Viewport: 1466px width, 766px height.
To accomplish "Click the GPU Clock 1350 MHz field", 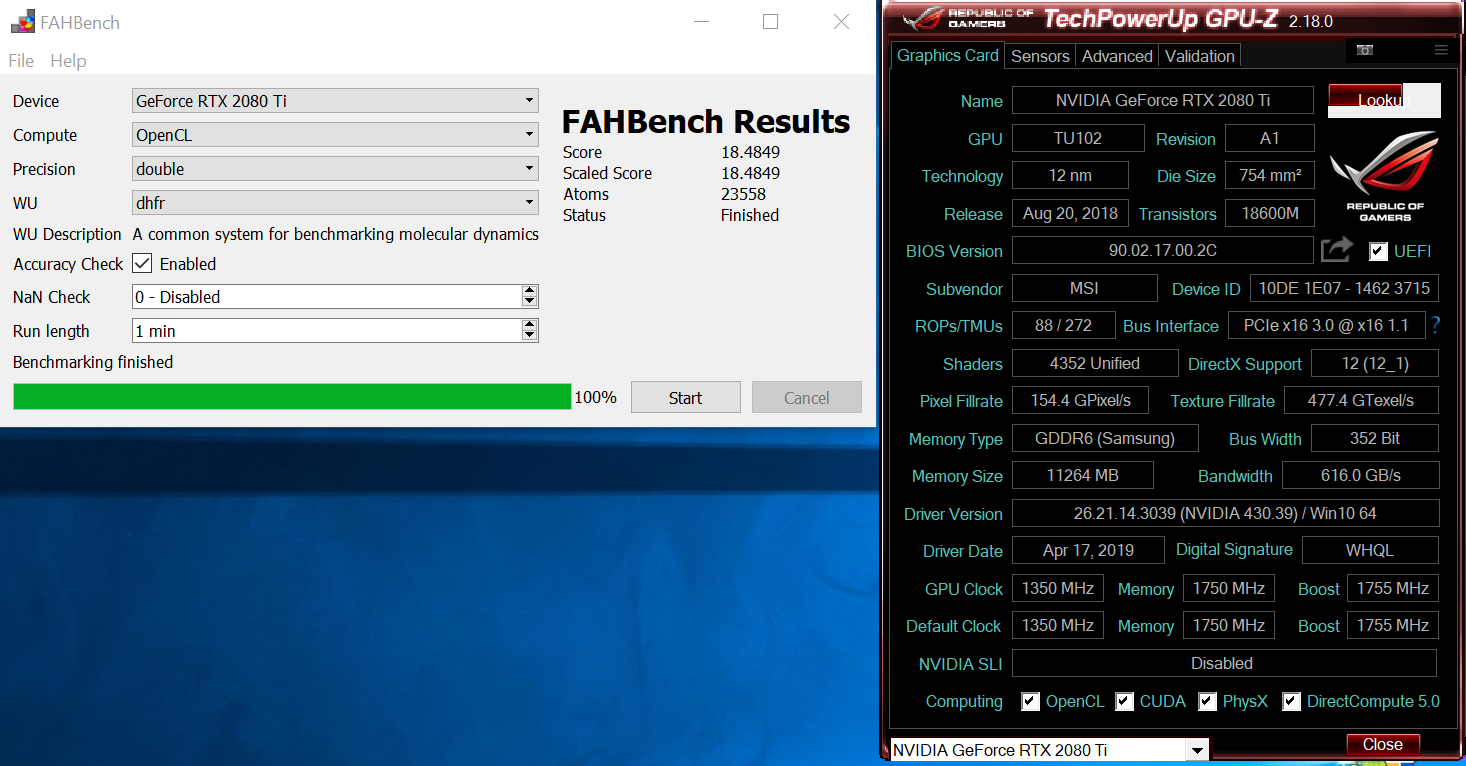I will coord(1058,588).
